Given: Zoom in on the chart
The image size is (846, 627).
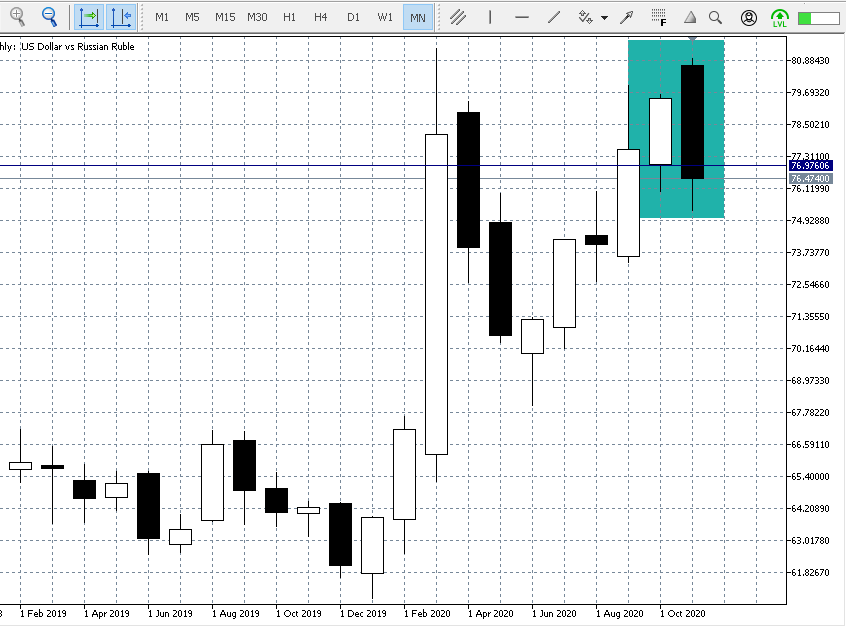Looking at the screenshot, I should point(18,17).
